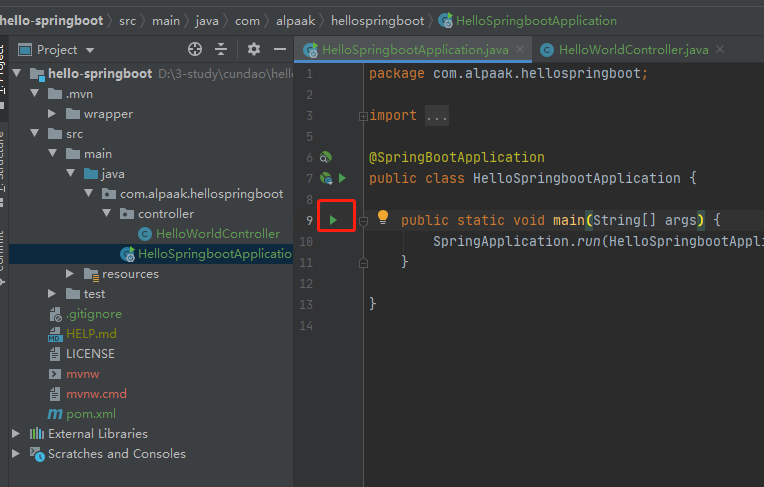Click line number 13 in the gutter
The width and height of the screenshot is (764, 487).
pyautogui.click(x=306, y=305)
